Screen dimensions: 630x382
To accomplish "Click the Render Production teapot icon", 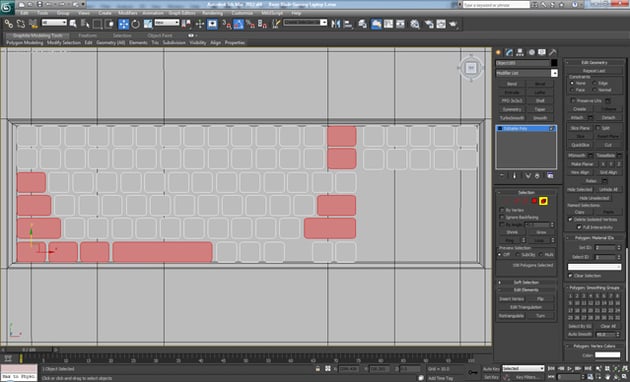I will pos(453,24).
